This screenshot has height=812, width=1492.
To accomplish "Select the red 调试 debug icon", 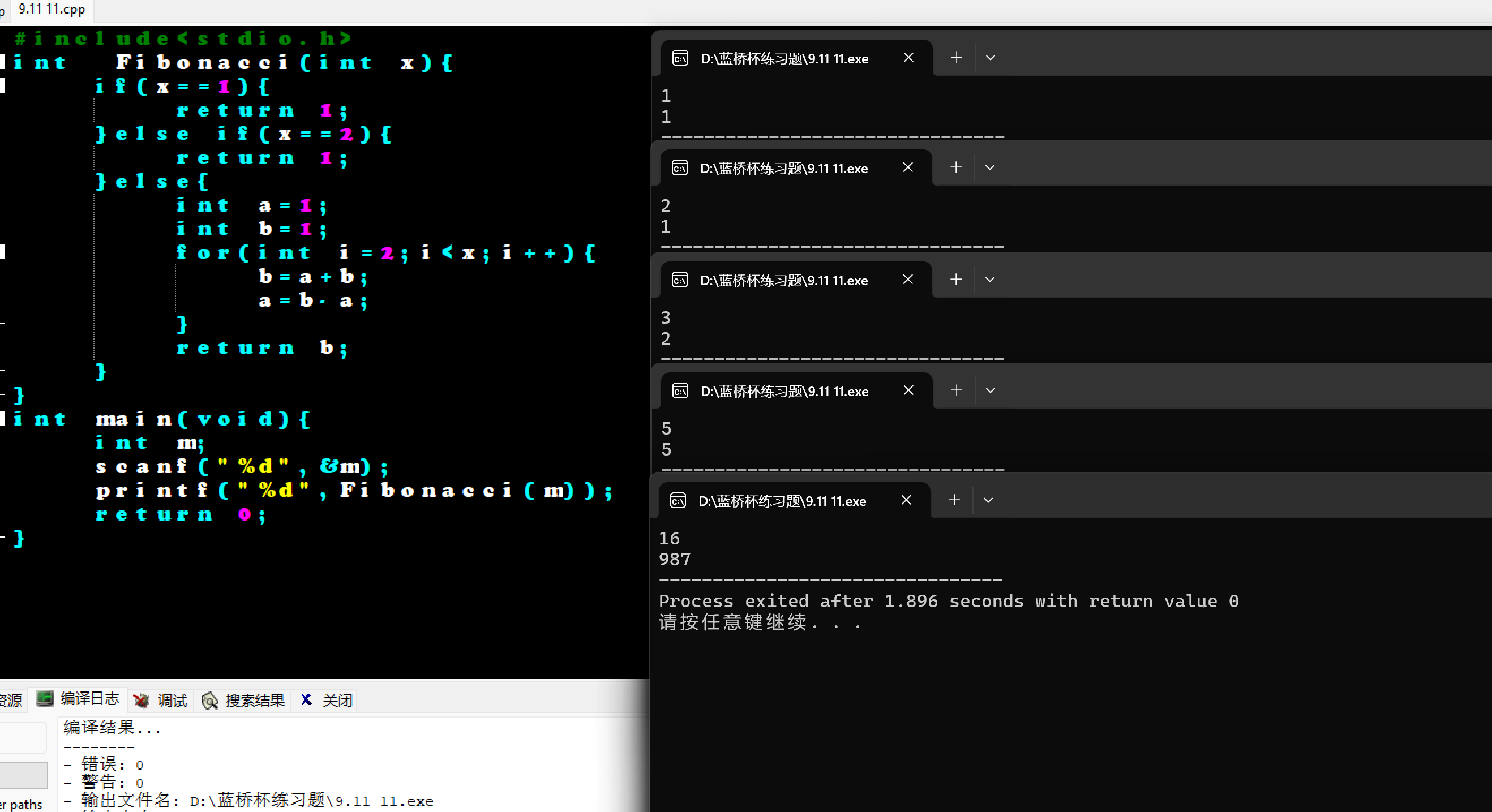I will click(x=141, y=701).
